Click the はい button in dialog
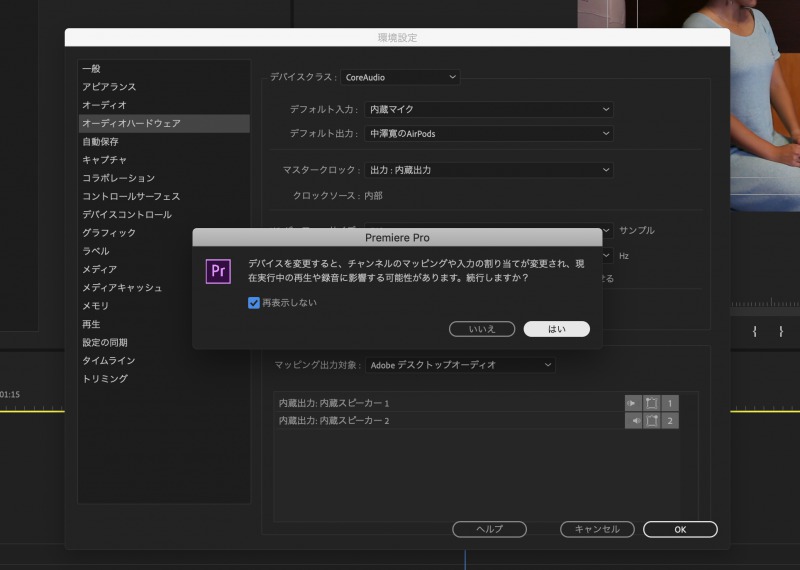This screenshot has height=570, width=800. pyautogui.click(x=557, y=329)
